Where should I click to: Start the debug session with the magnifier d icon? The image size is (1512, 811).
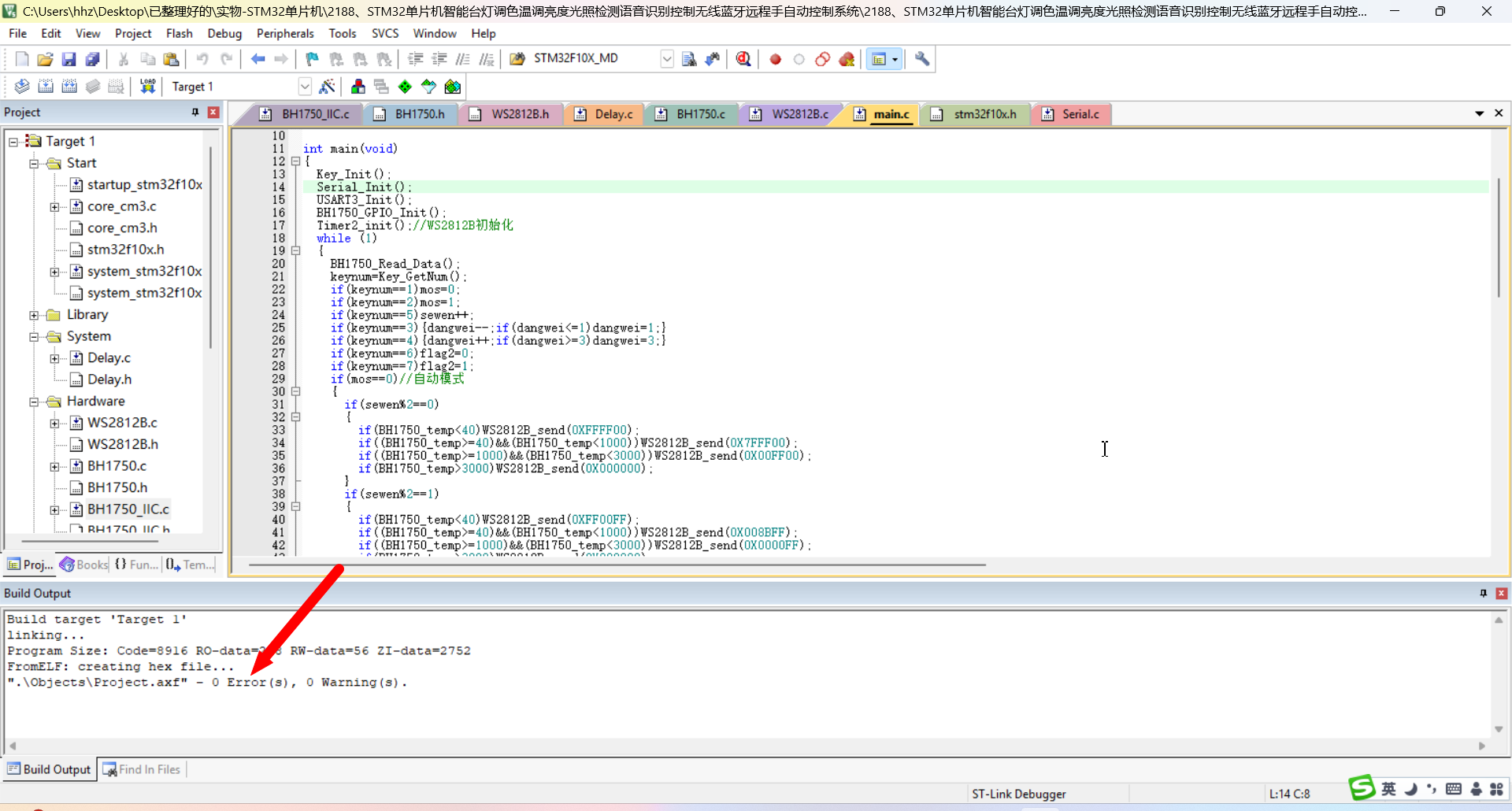tap(743, 59)
